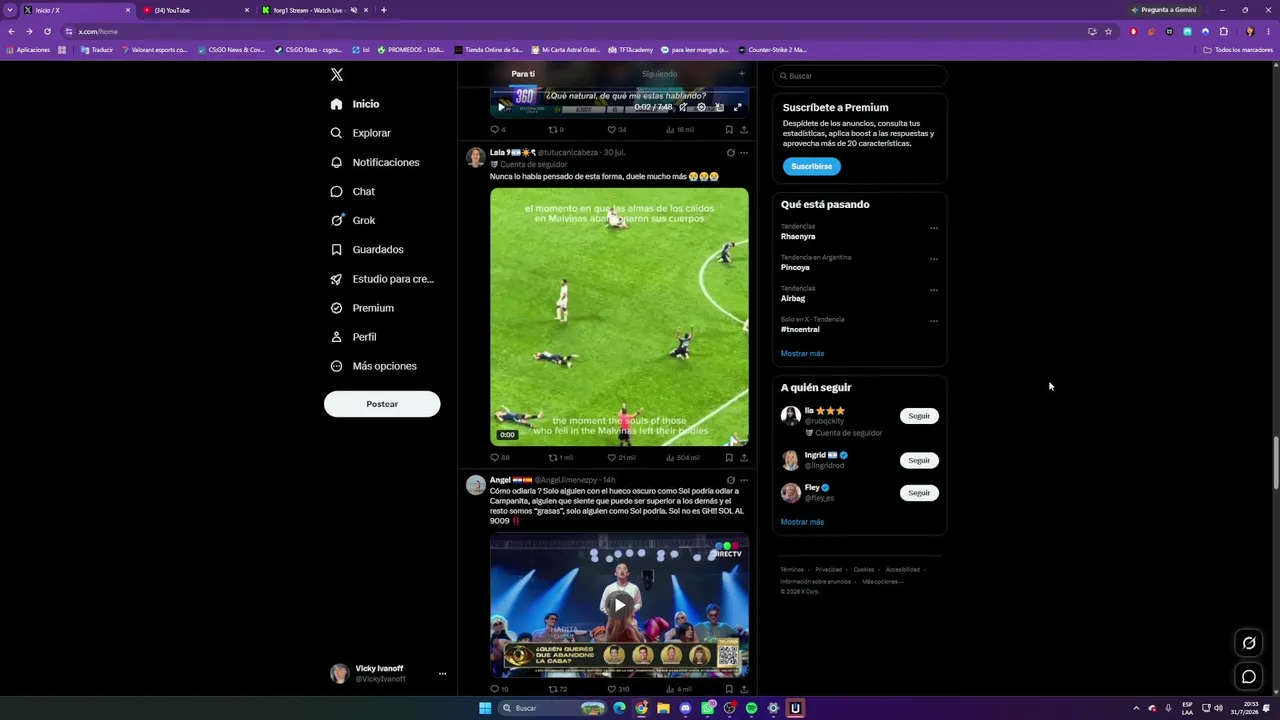This screenshot has height=720, width=1280.
Task: Like the post with 21 mil likes
Action: pyautogui.click(x=621, y=458)
